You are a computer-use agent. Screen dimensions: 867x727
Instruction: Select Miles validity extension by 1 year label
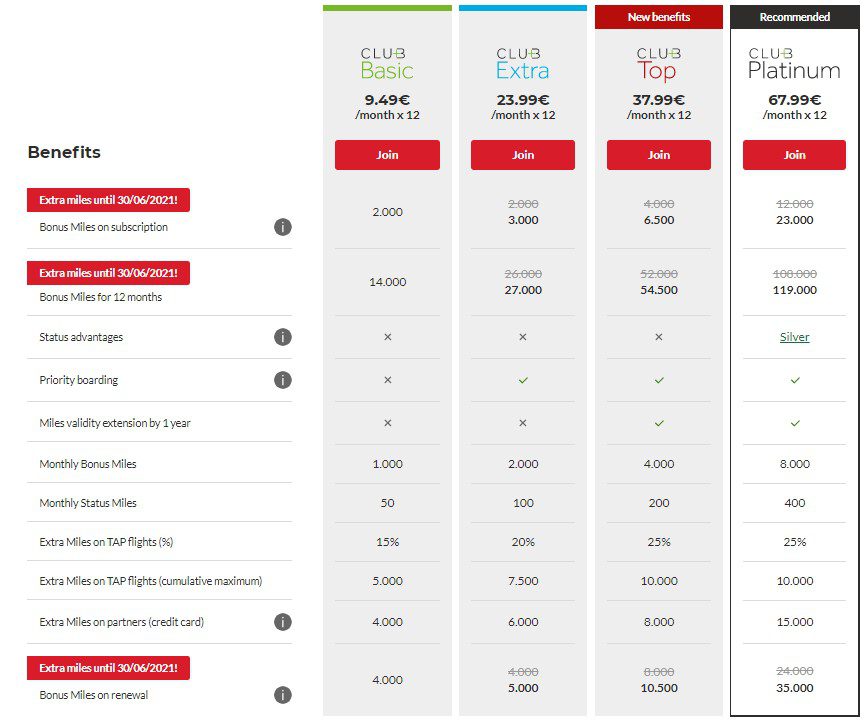115,423
